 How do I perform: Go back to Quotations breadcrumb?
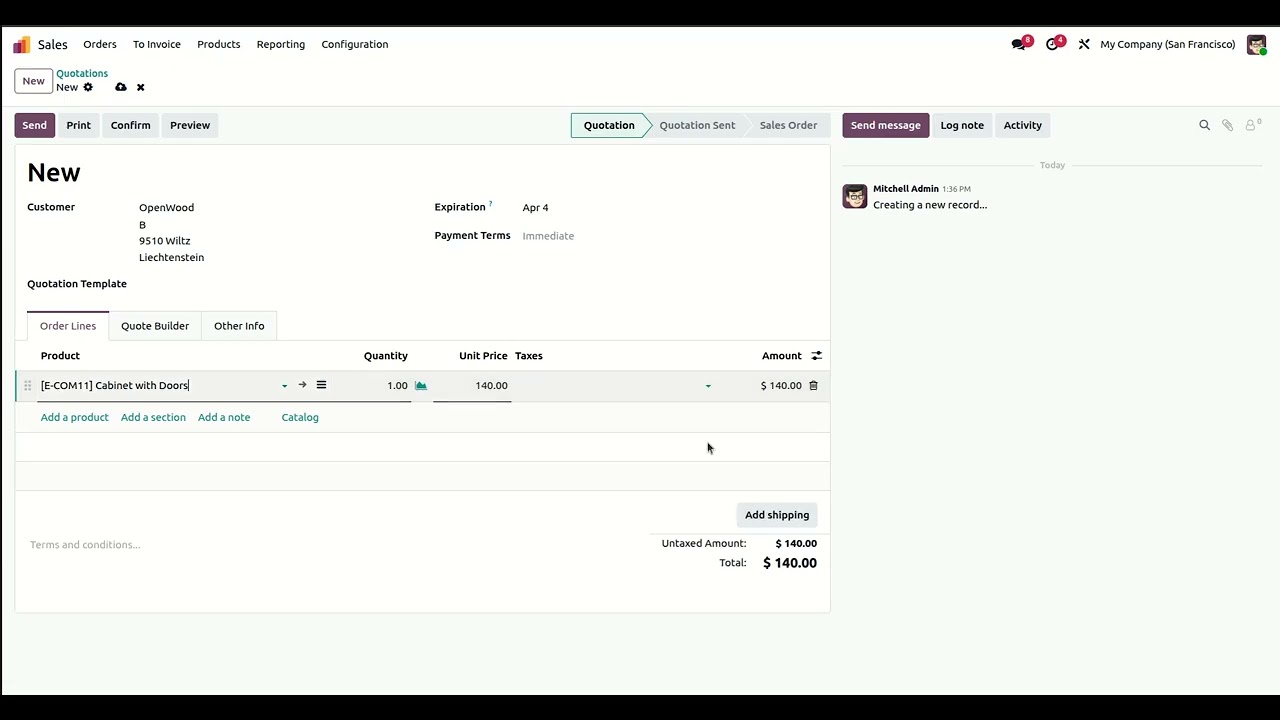[x=82, y=73]
